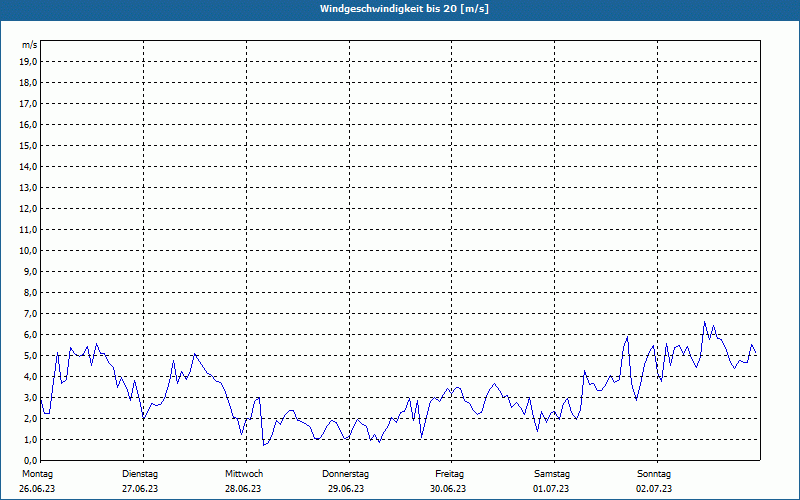Click the Sonntag day label
The height and width of the screenshot is (500, 800).
(654, 473)
